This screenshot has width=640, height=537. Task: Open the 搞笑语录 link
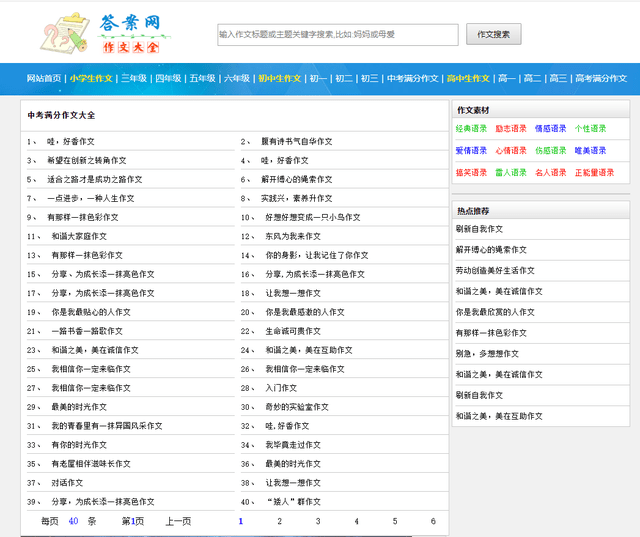[x=471, y=173]
